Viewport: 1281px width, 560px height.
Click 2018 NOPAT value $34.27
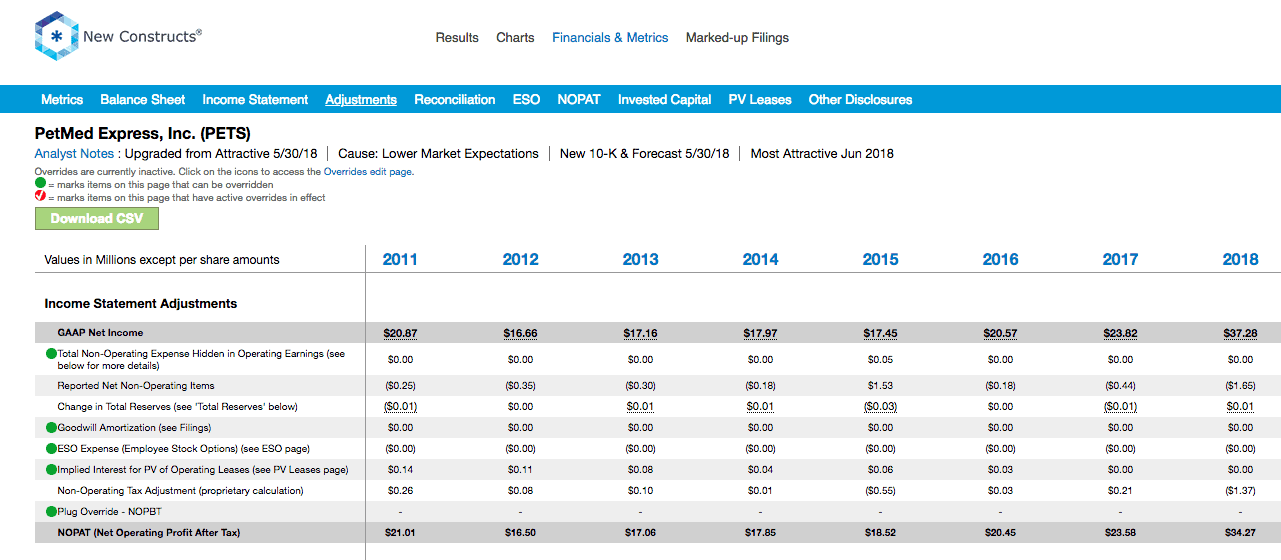1240,533
